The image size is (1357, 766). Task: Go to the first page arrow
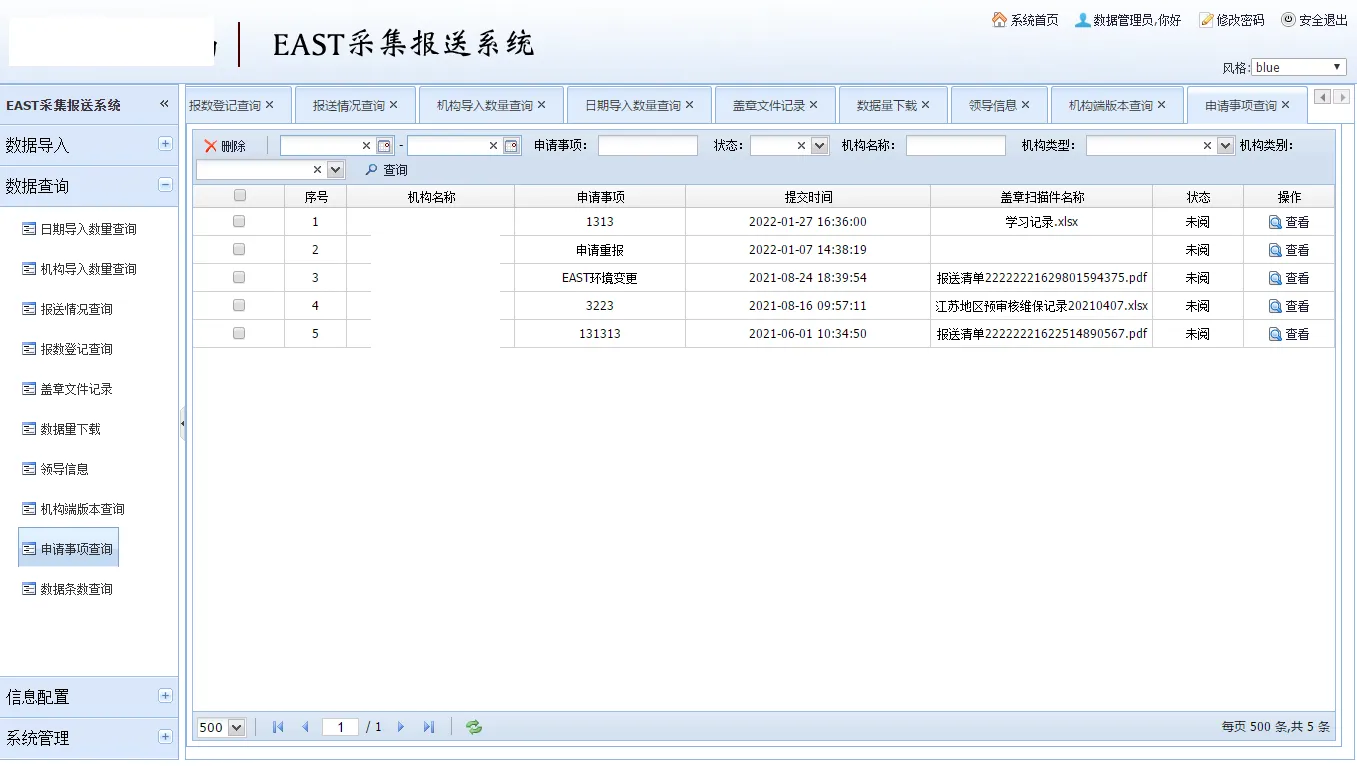[278, 727]
